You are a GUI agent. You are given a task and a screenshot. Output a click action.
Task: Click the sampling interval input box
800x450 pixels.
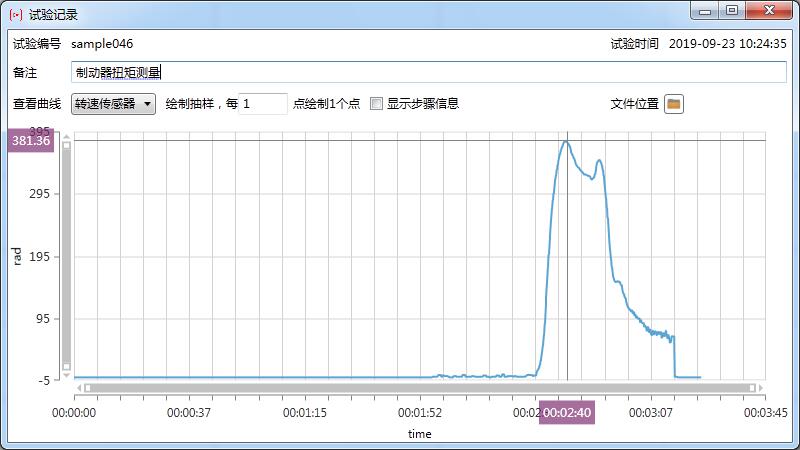point(263,104)
